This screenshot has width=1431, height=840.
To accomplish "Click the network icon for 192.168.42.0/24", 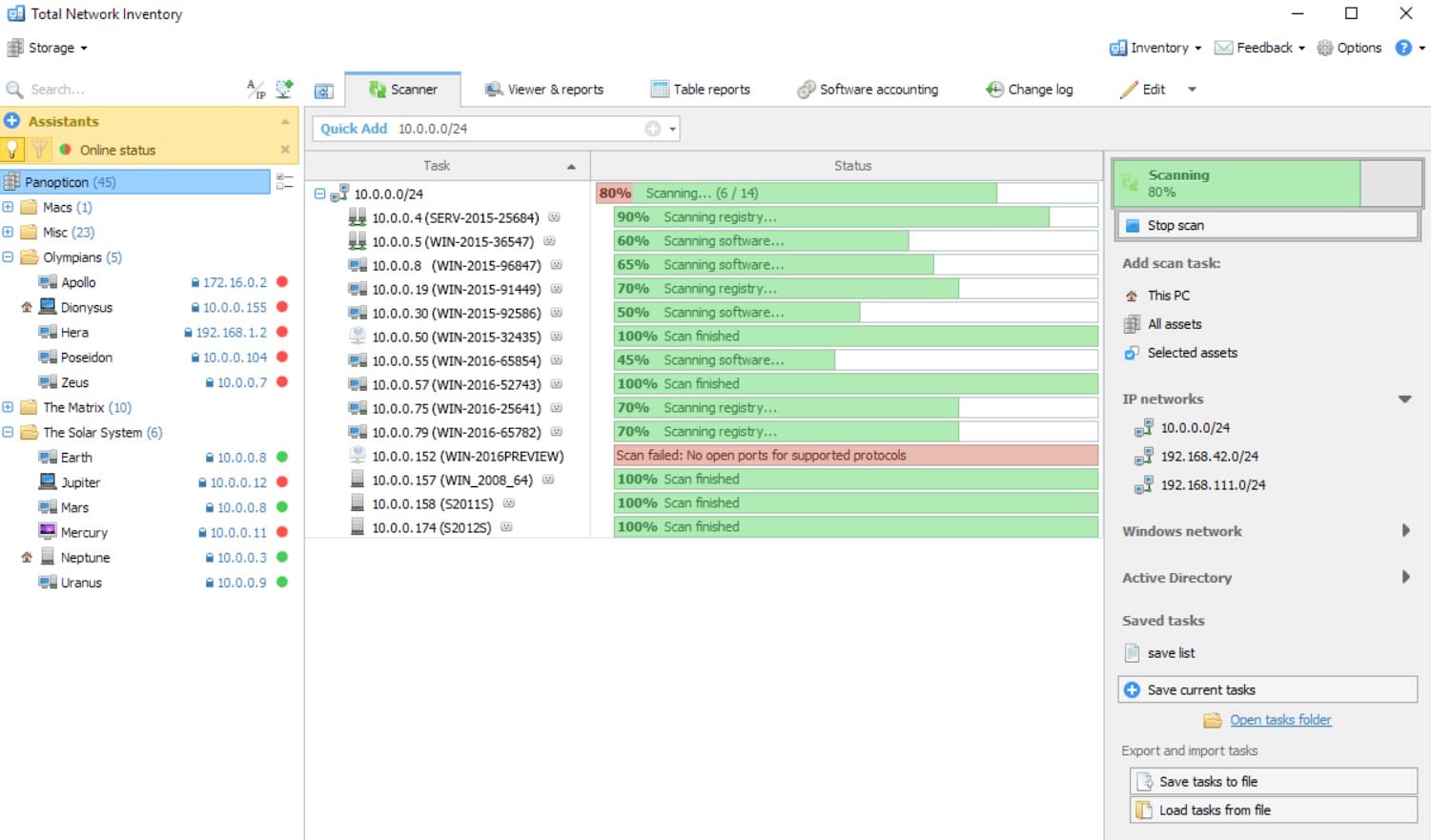I will pos(1143,457).
